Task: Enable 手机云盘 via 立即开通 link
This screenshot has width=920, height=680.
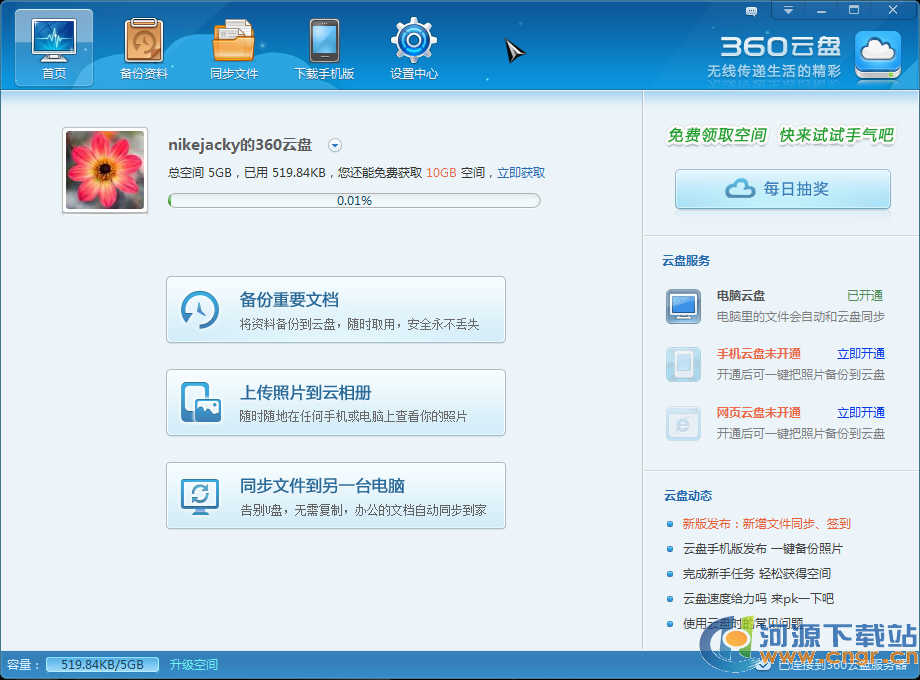Action: point(860,354)
